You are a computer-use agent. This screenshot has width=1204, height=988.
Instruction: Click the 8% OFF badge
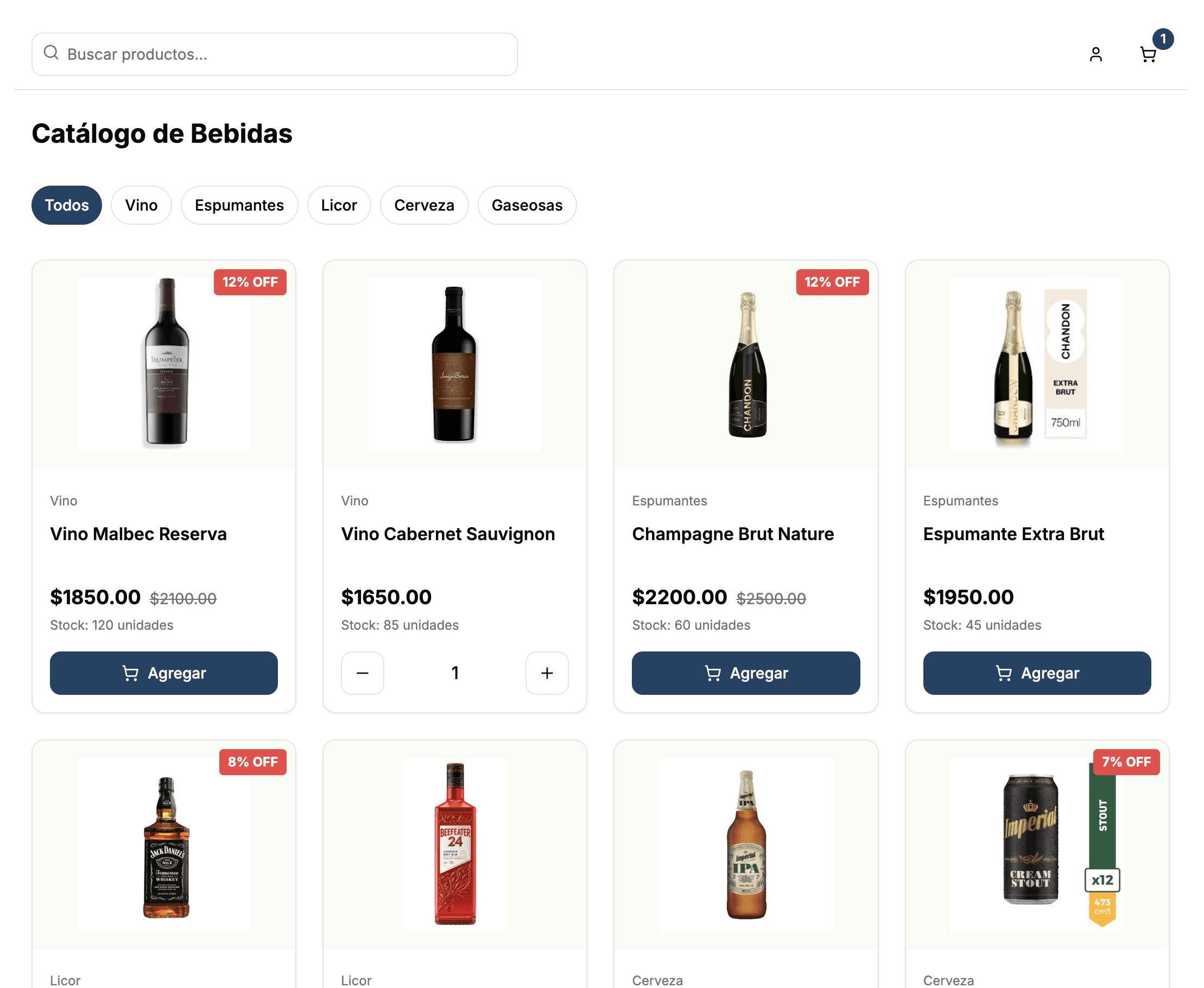coord(252,762)
